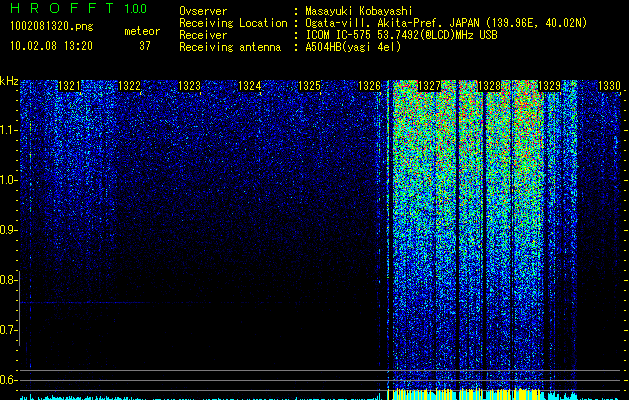Click the 1323 time marker
This screenshot has width=629, height=400.
tap(189, 86)
